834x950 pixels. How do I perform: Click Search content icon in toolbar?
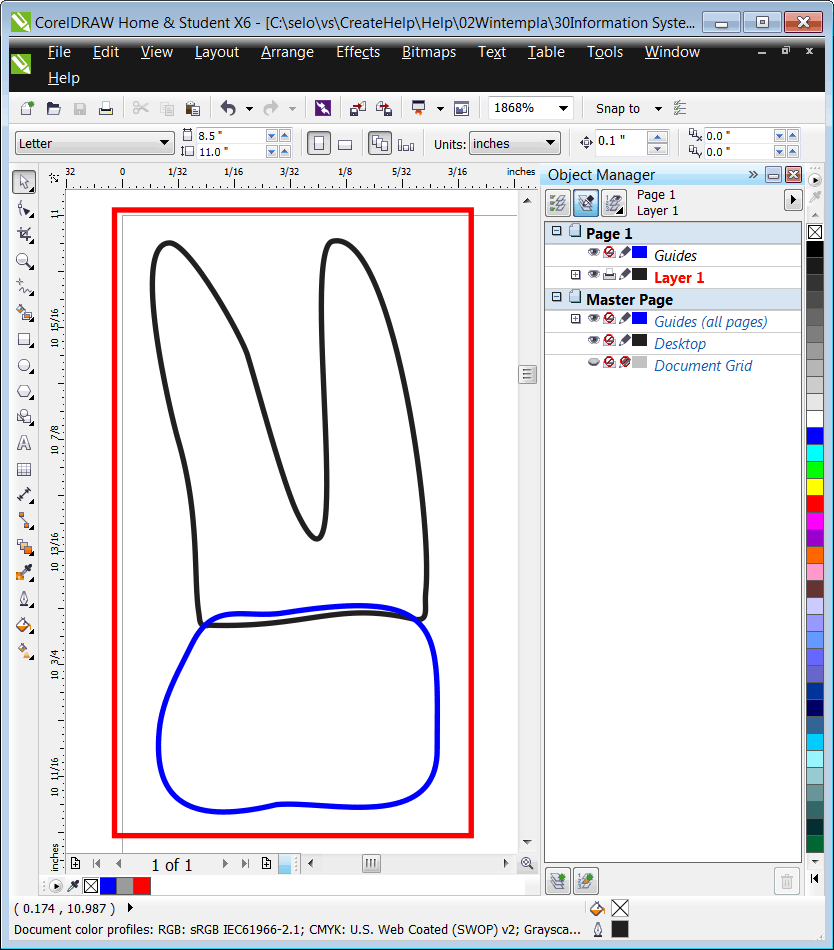[x=323, y=108]
